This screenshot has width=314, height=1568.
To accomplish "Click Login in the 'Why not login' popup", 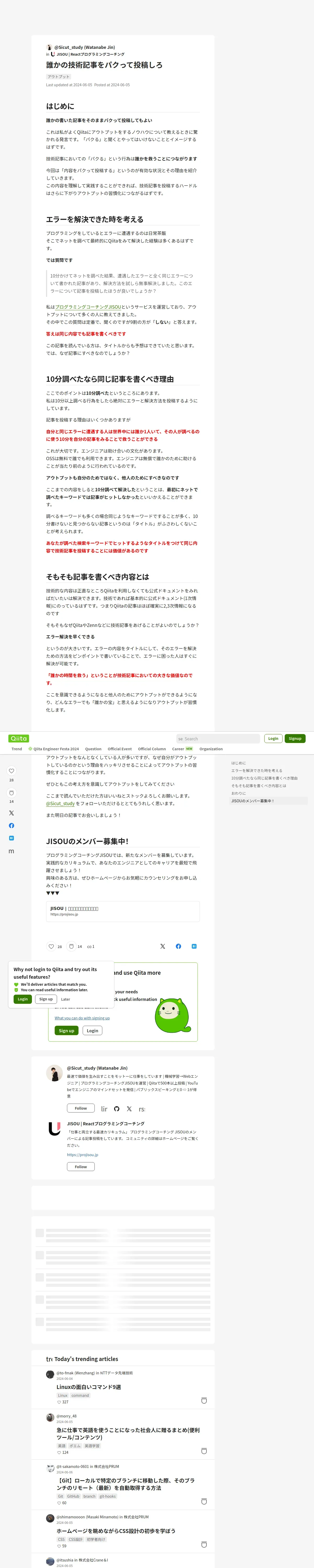I will pos(23,999).
